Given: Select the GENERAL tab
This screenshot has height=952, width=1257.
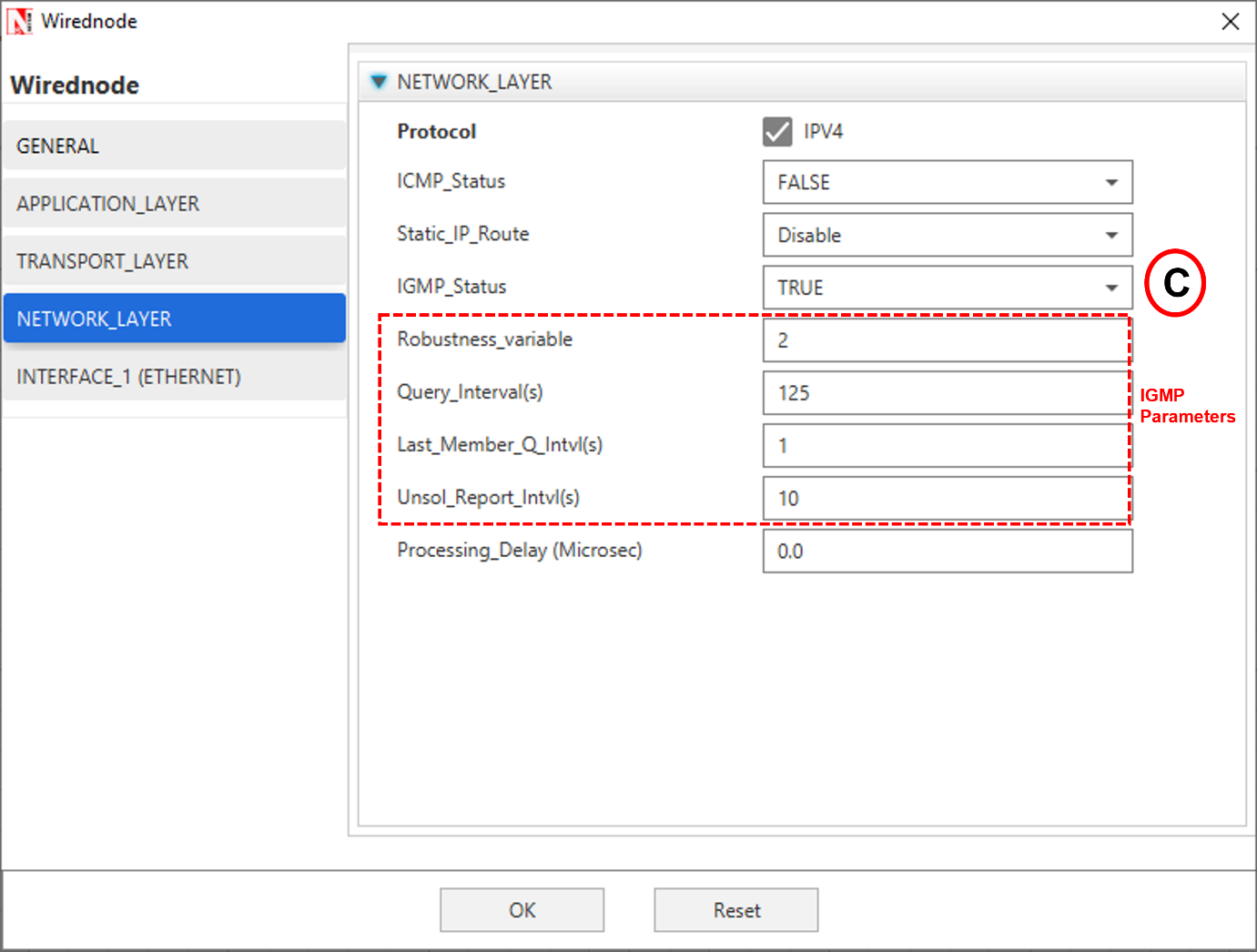Looking at the screenshot, I should coord(174,146).
